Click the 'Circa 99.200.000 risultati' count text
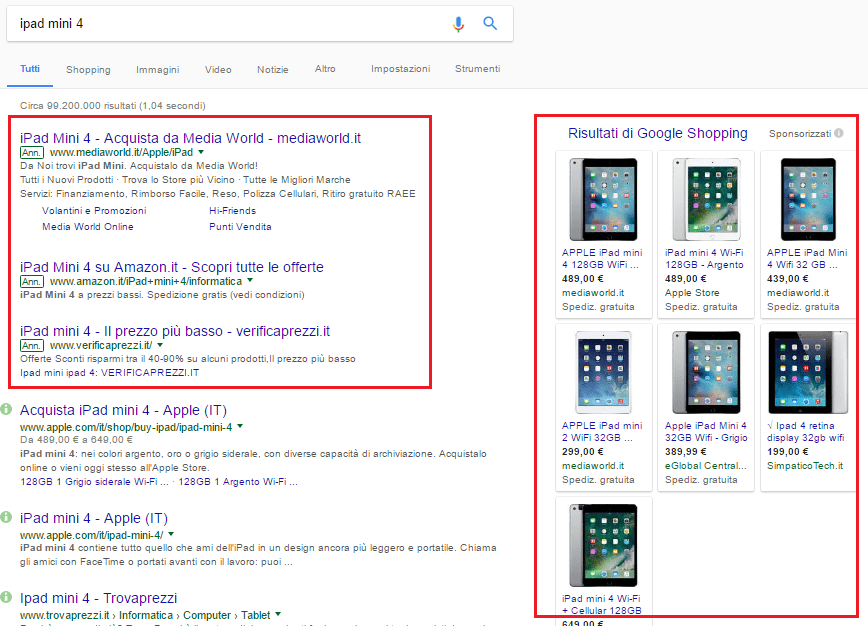The width and height of the screenshot is (868, 626). click(x=113, y=106)
